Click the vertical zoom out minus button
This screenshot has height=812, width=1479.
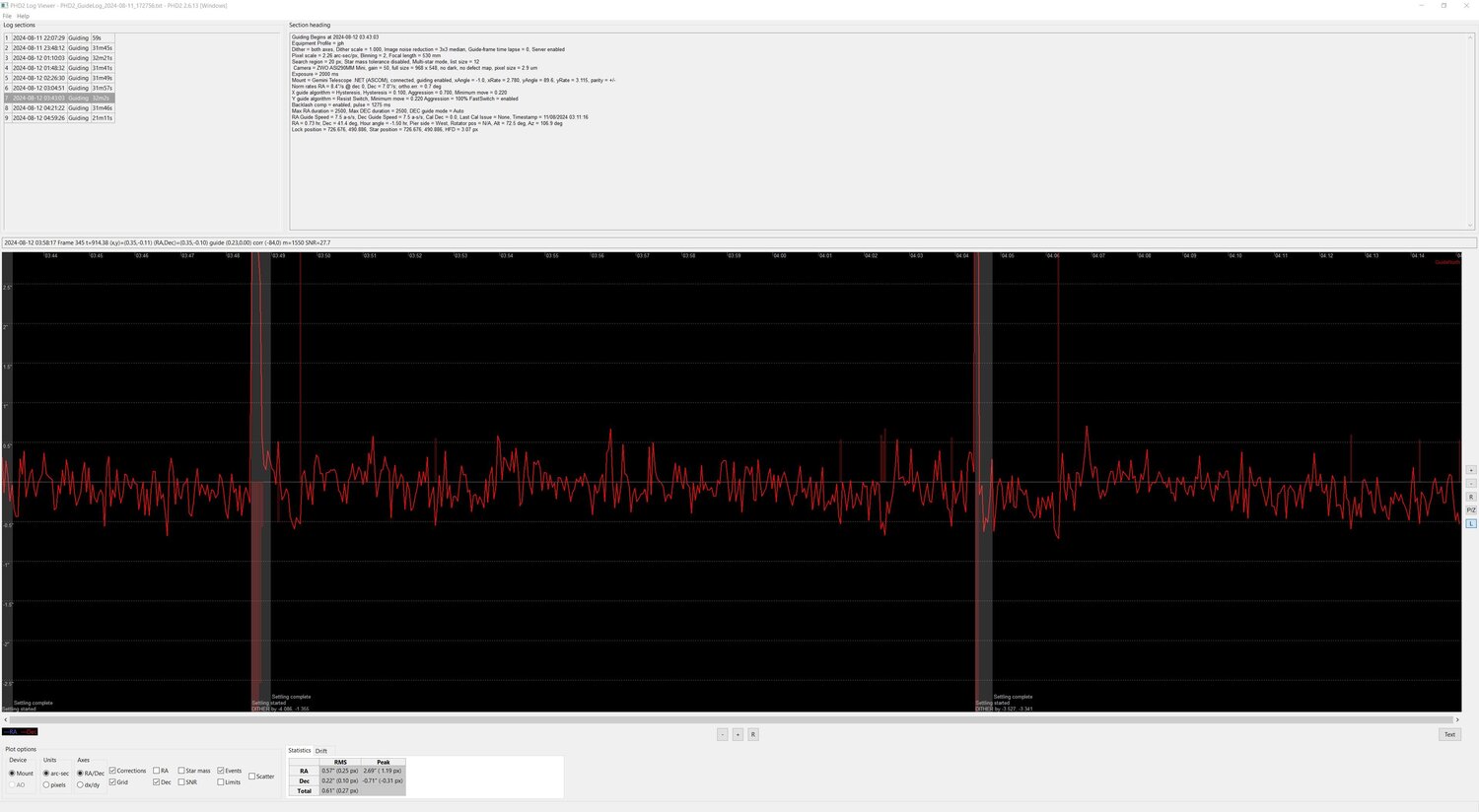click(1471, 483)
